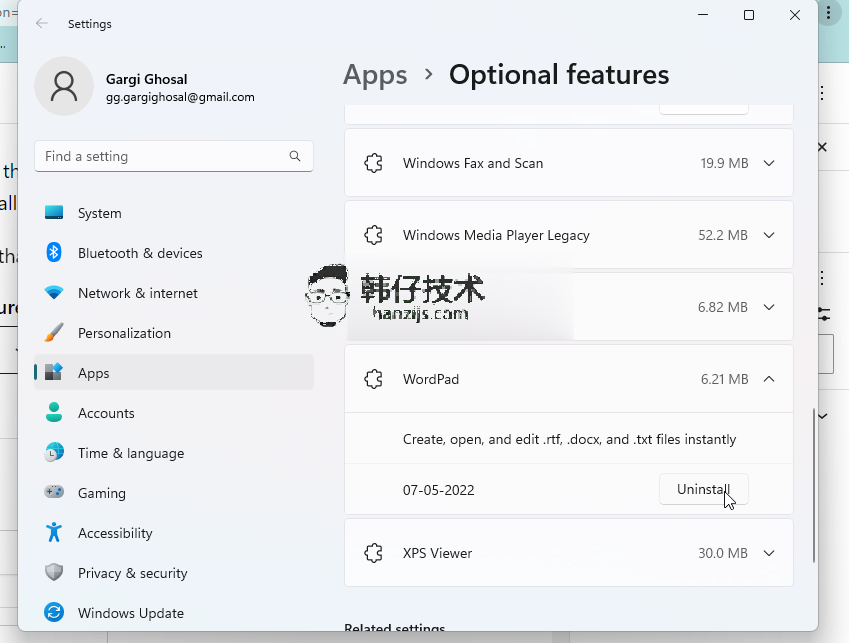The height and width of the screenshot is (643, 849).
Task: Open the Gaming settings page
Action: (174, 493)
